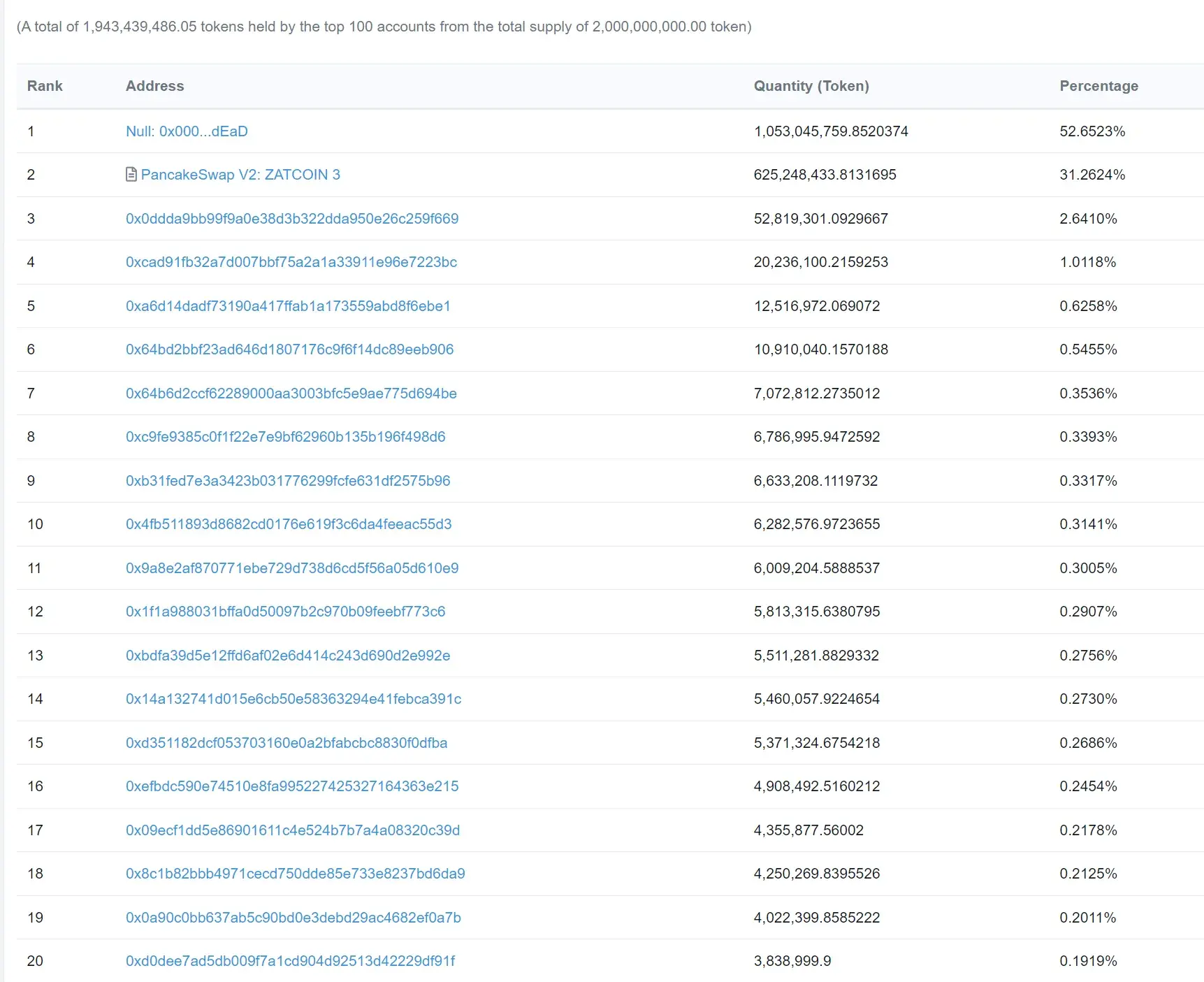Click the contract document icon beside PancakeSwap V2

(131, 175)
